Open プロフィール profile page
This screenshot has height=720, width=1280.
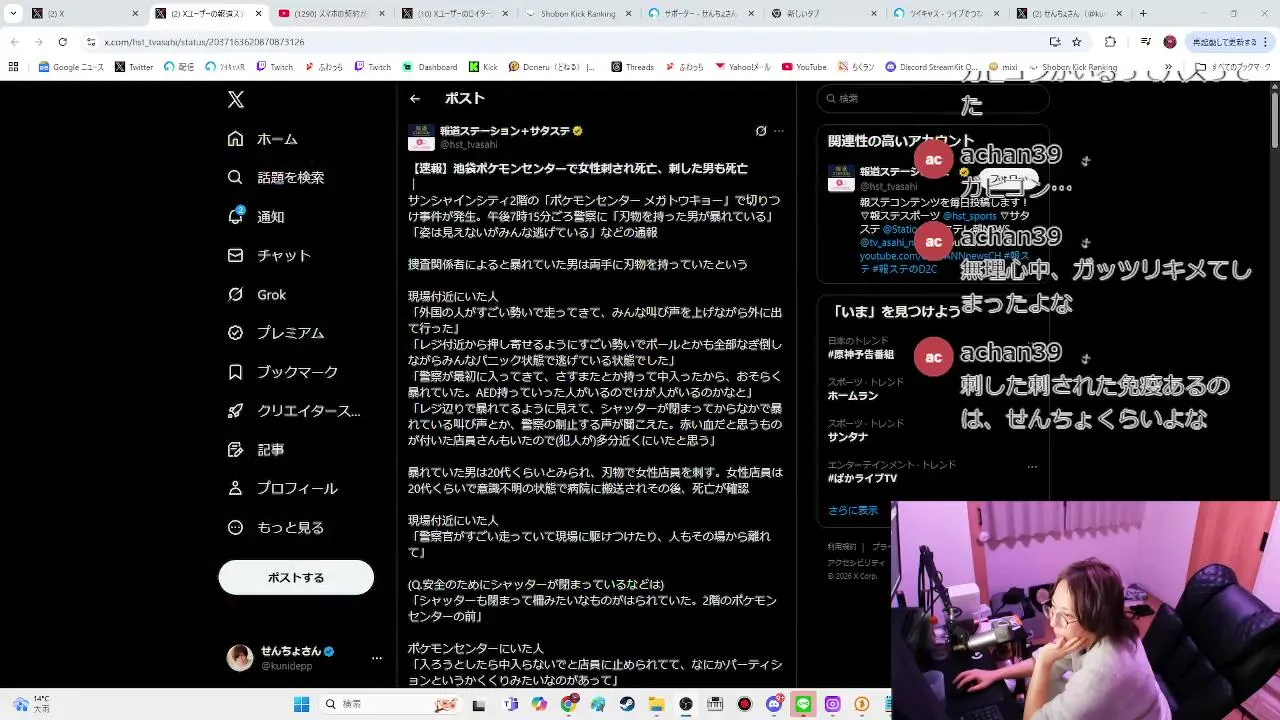283,489
